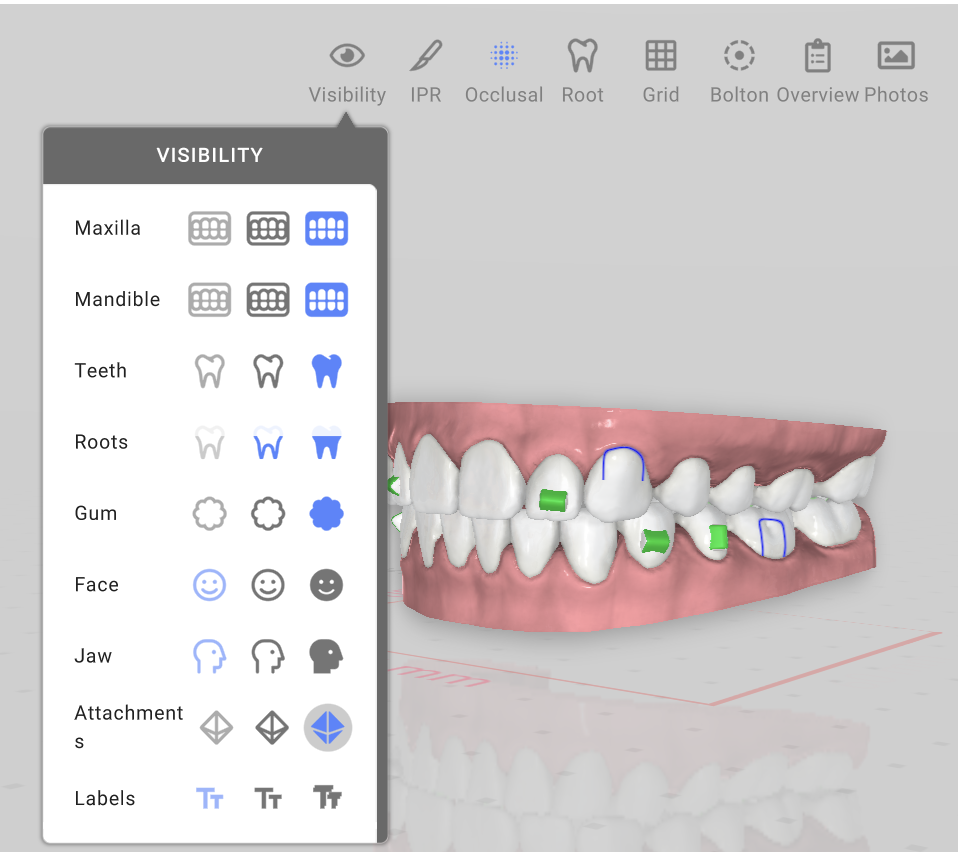
Task: Show Labels with bold Tt icon
Action: [x=327, y=797]
